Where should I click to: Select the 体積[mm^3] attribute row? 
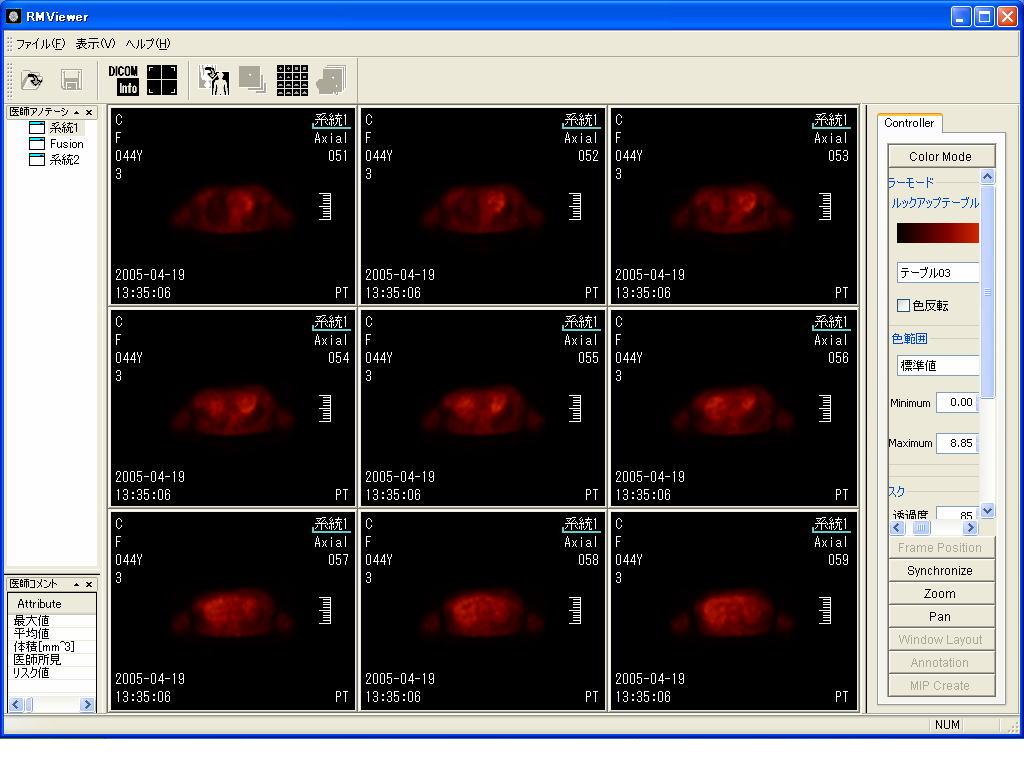[x=52, y=647]
